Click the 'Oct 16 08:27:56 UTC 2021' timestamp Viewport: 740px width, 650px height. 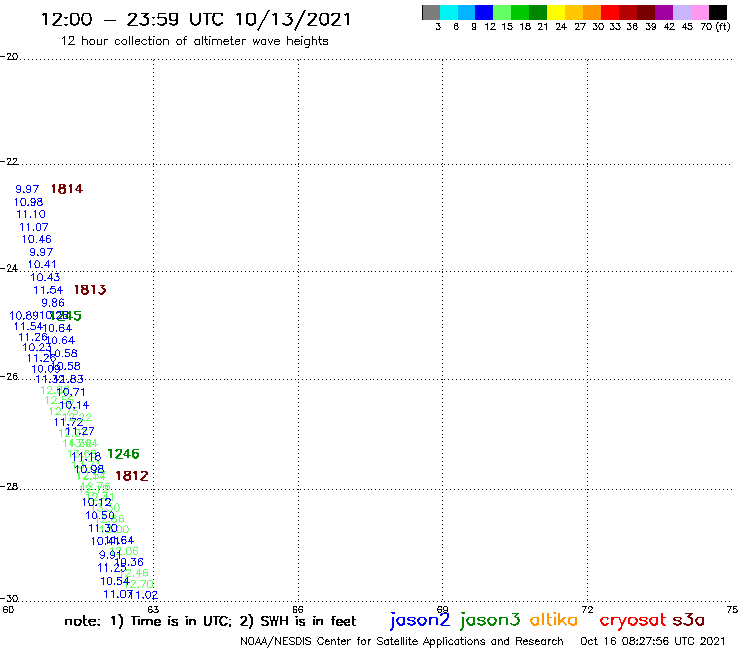pos(653,641)
